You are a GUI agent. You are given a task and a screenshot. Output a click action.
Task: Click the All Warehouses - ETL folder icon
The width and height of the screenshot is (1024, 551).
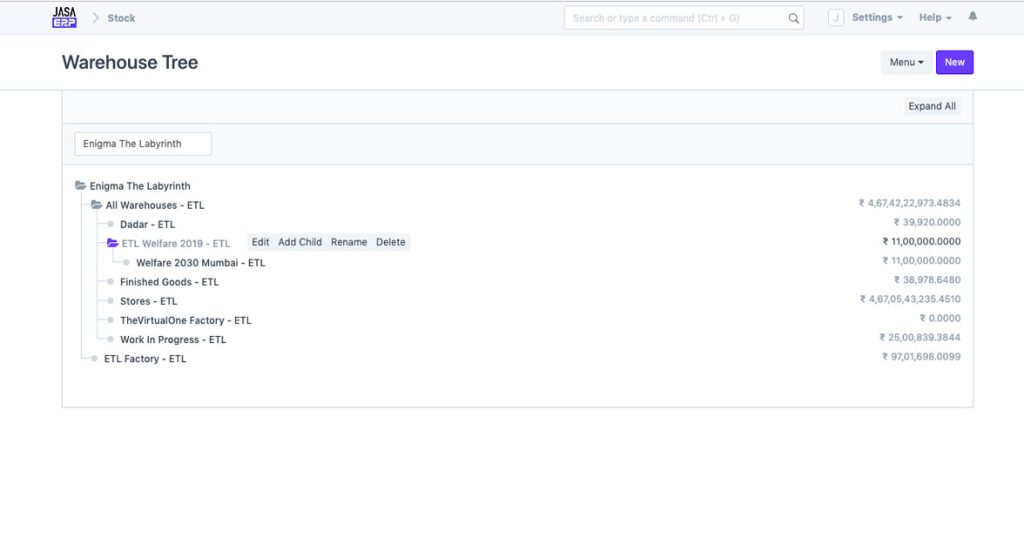click(97, 205)
